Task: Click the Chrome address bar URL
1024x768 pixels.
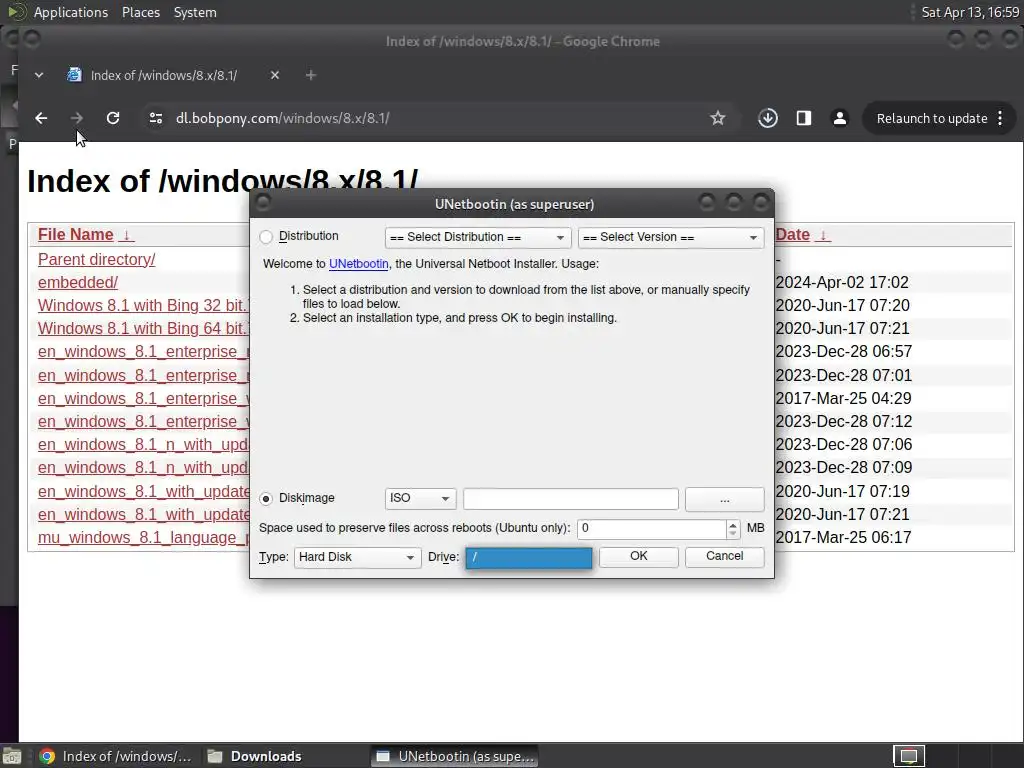Action: [x=283, y=118]
